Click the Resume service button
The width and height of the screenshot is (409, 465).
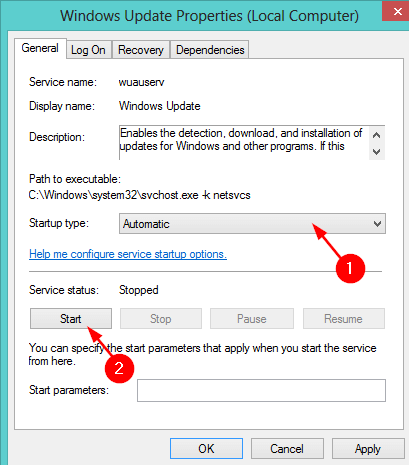(x=344, y=319)
